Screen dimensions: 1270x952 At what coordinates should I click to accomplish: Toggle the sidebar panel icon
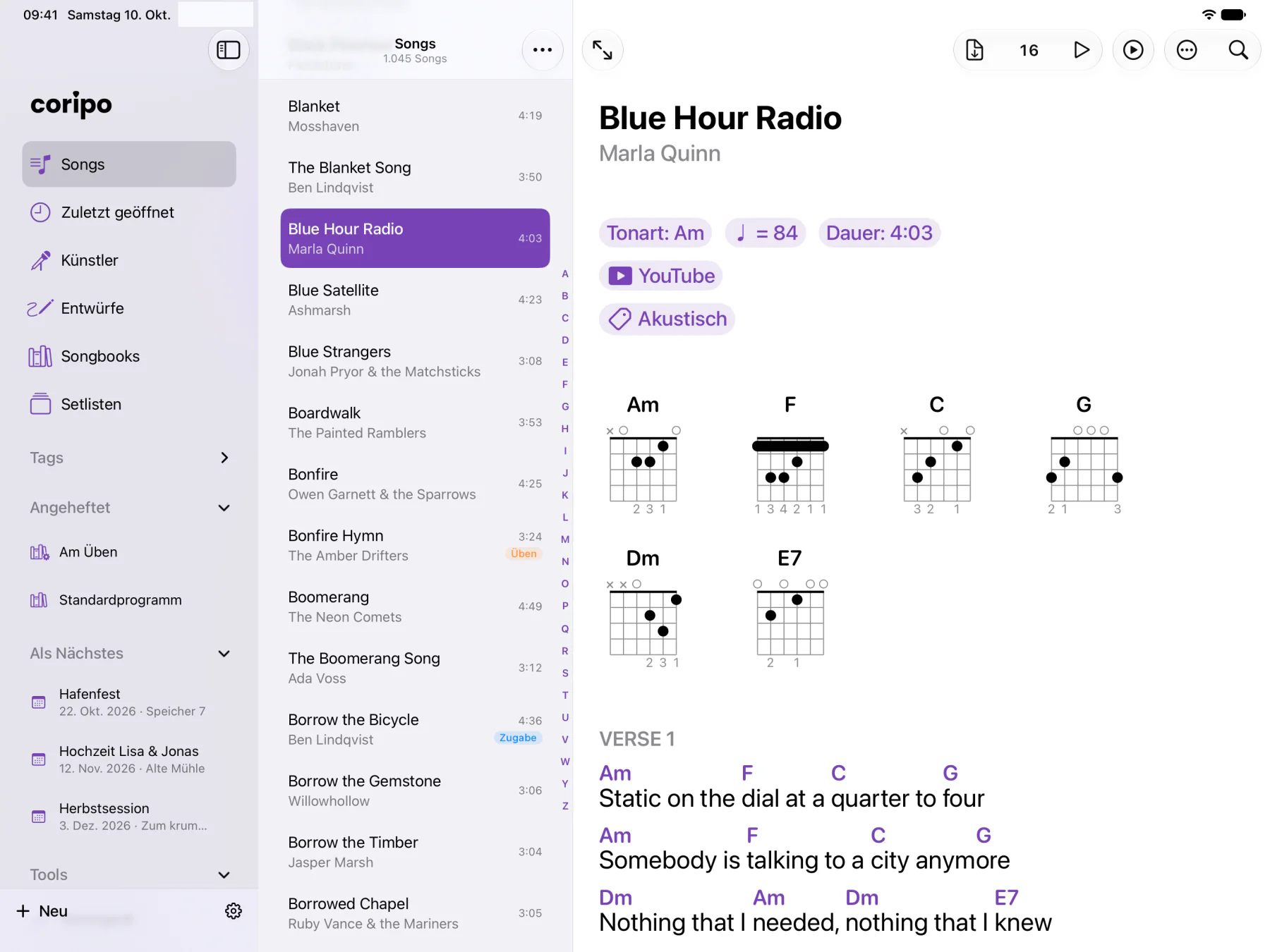(x=229, y=50)
